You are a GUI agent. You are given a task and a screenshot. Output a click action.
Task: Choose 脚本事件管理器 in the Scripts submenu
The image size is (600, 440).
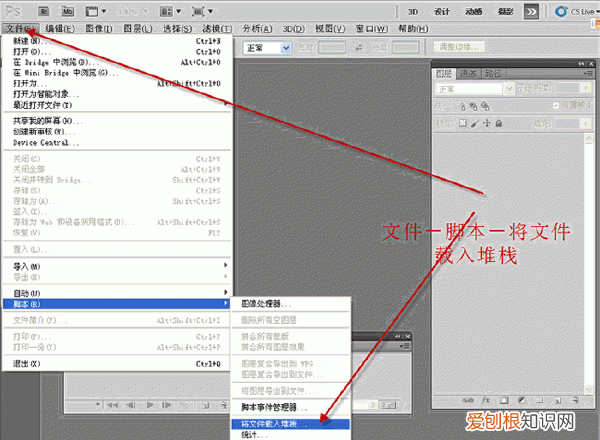tap(291, 407)
